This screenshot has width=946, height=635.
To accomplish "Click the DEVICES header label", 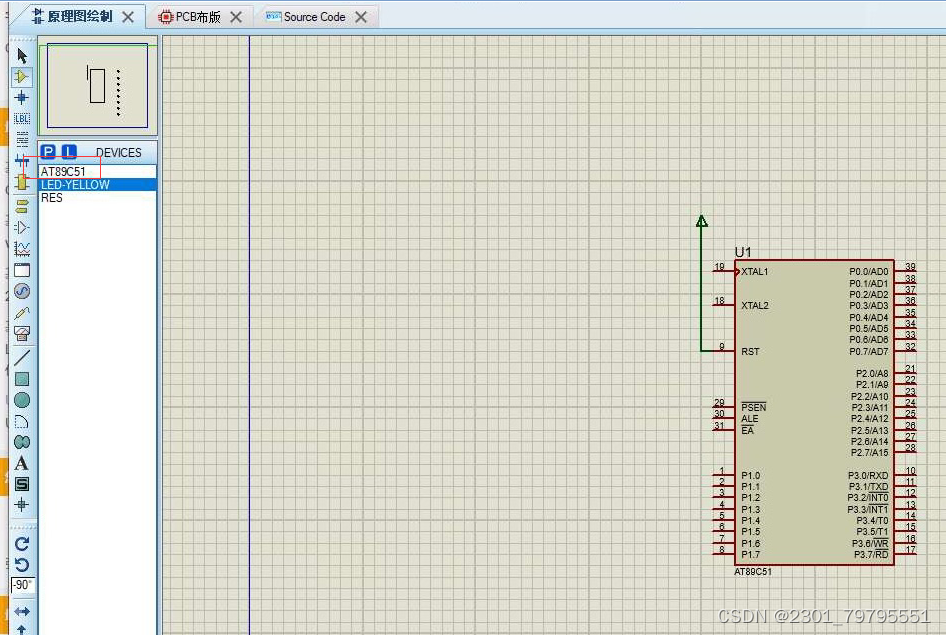I will [118, 153].
